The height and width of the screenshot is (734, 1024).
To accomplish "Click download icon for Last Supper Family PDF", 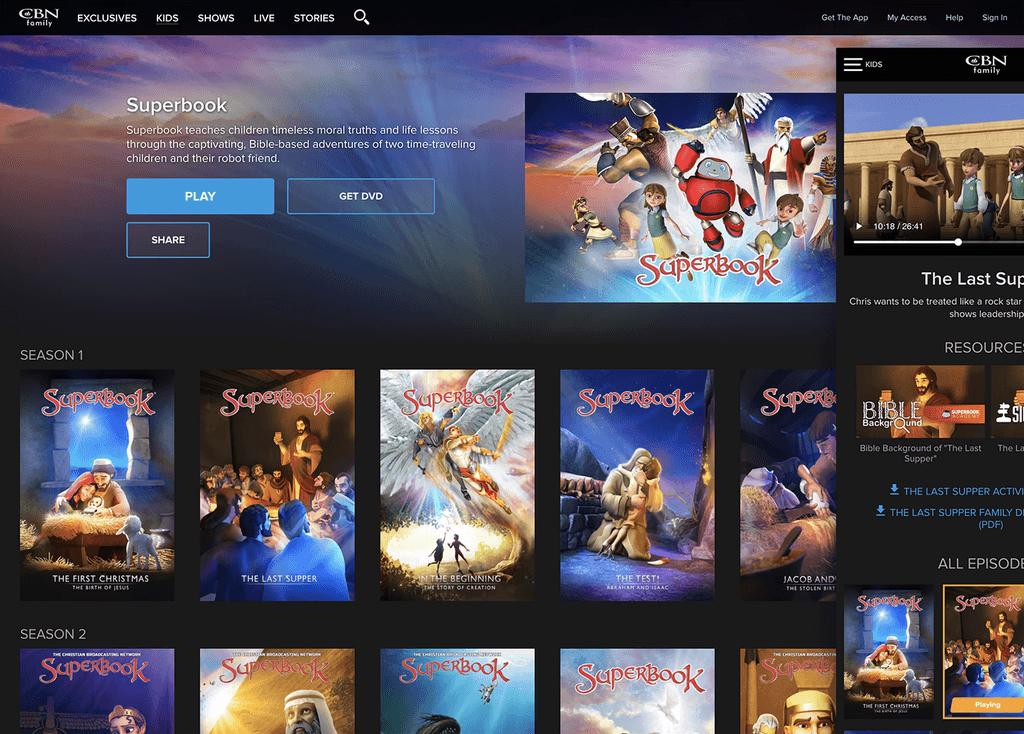I will [x=880, y=511].
